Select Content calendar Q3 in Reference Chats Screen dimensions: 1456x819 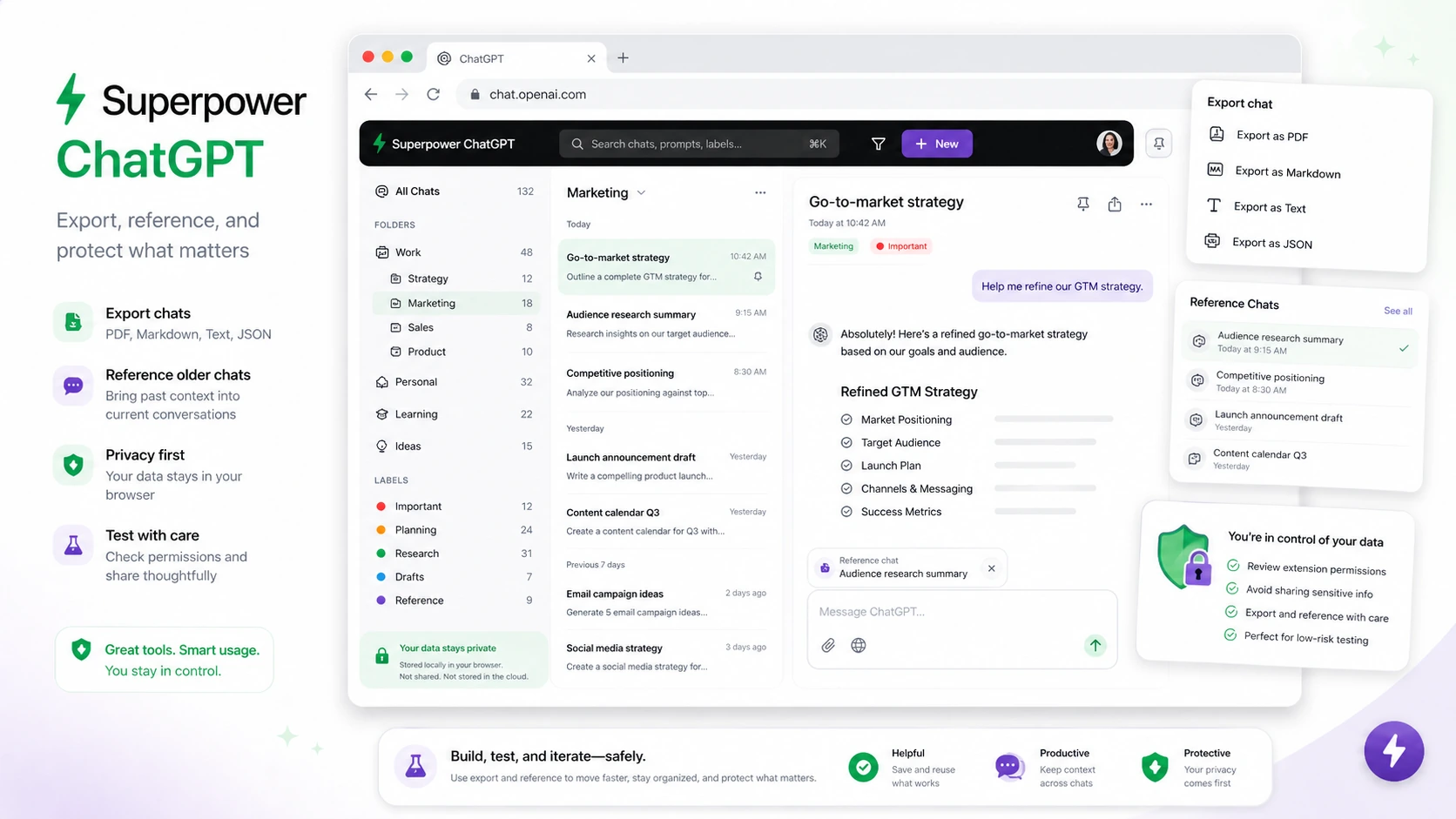point(1296,459)
